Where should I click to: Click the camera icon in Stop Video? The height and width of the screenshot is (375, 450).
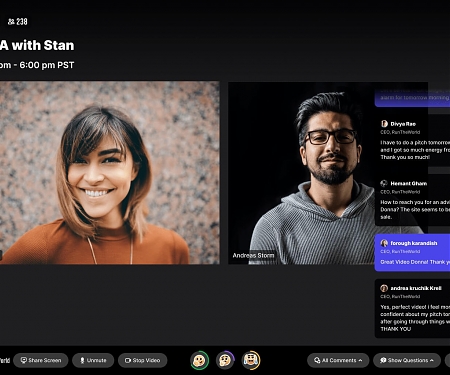click(128, 360)
